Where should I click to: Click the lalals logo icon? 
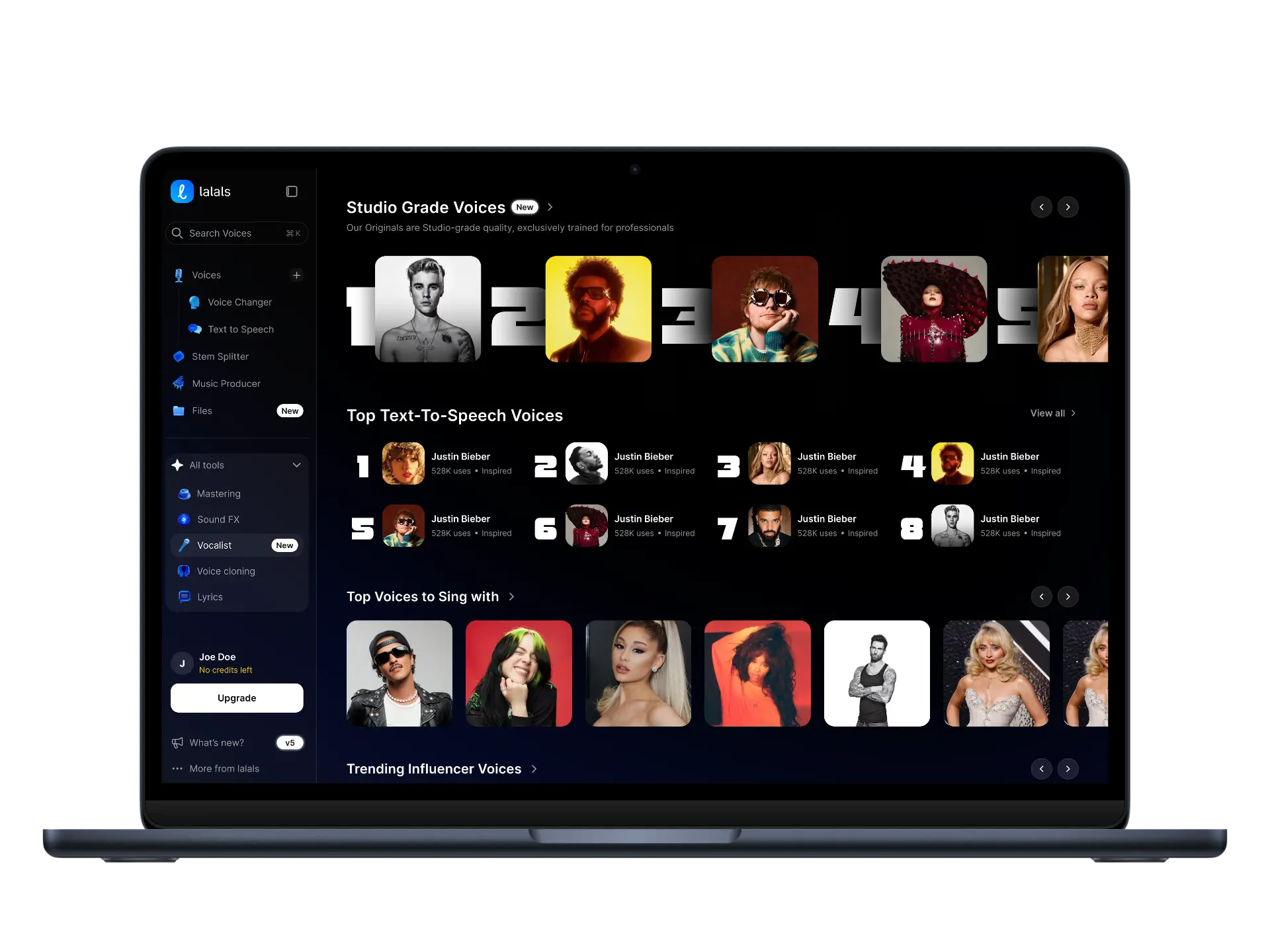182,192
